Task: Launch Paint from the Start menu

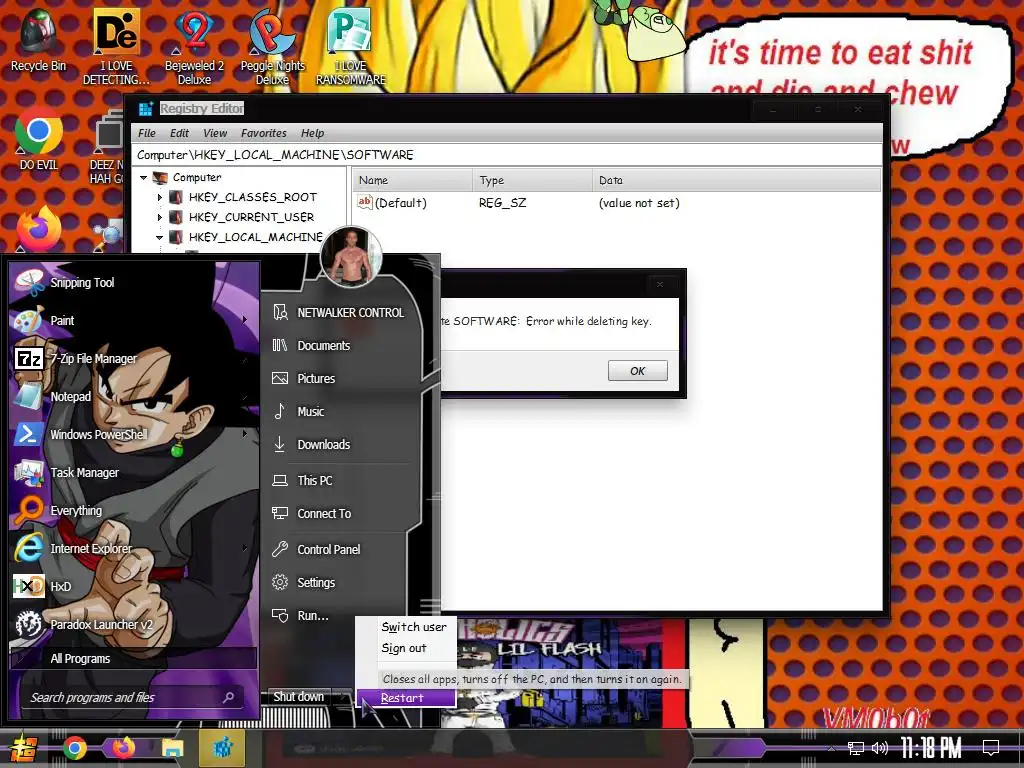Action: click(62, 321)
